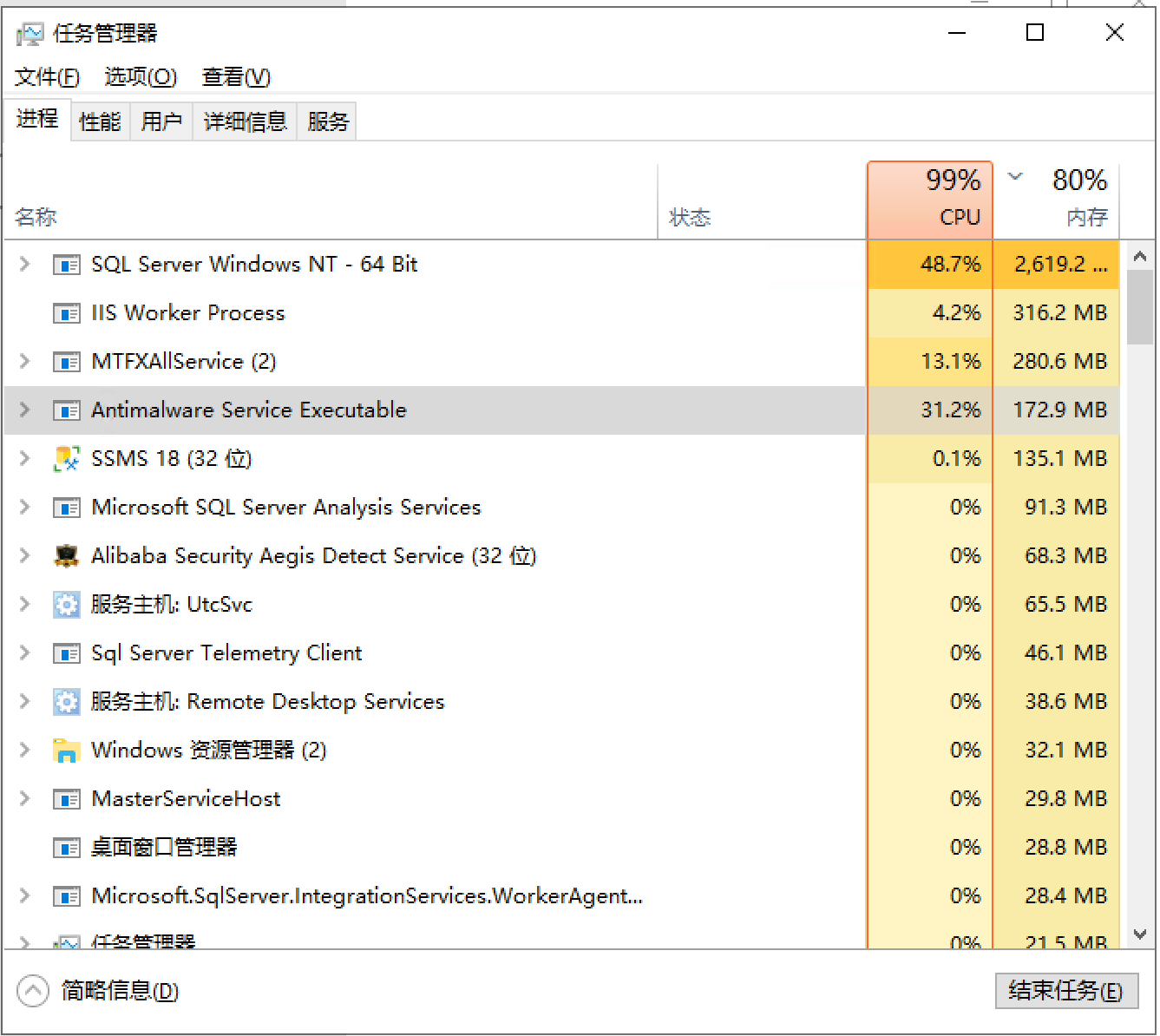The width and height of the screenshot is (1160, 1036).
Task: Click the Remote Desktop Services gear icon
Action: point(67,702)
